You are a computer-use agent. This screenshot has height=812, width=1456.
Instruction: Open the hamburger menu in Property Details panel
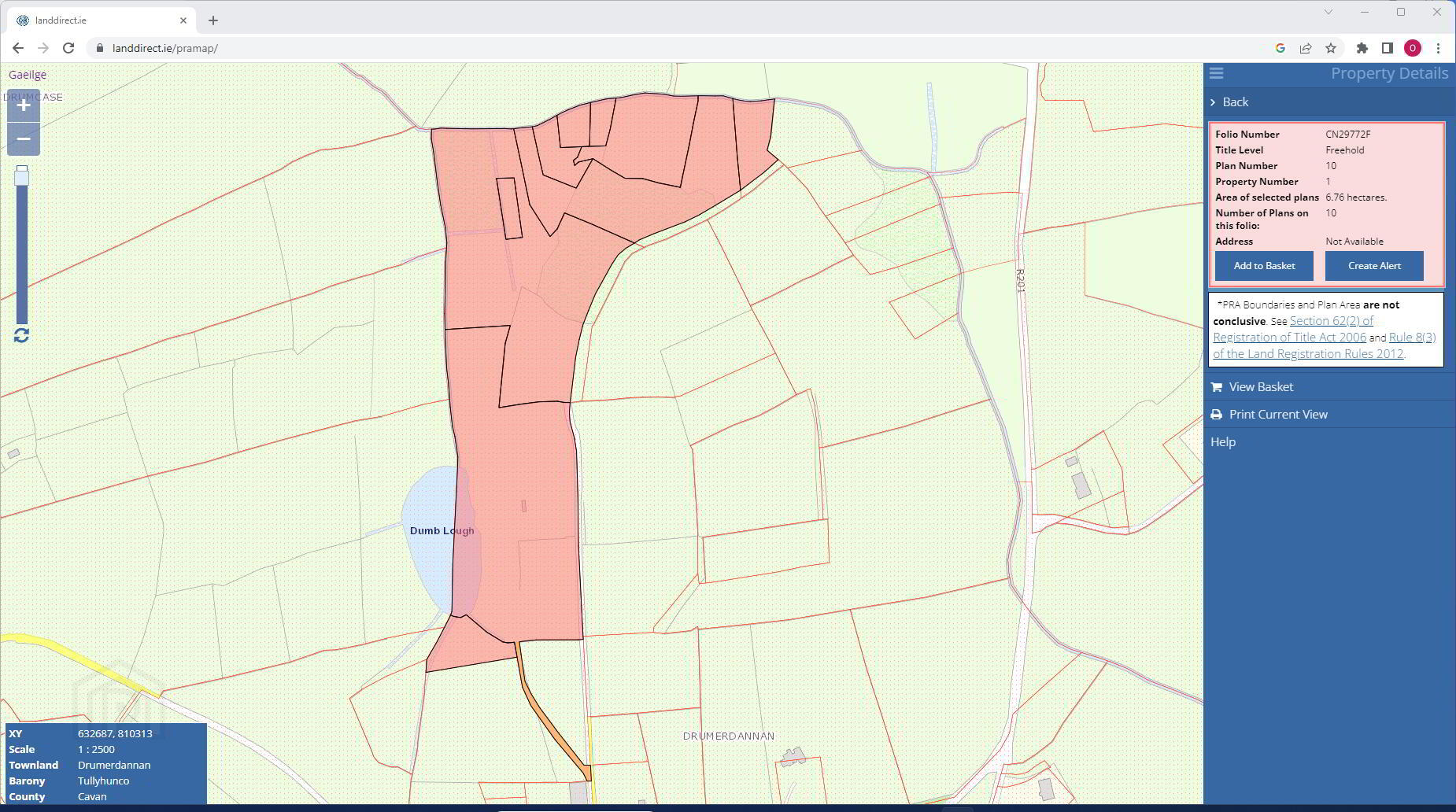click(1217, 73)
